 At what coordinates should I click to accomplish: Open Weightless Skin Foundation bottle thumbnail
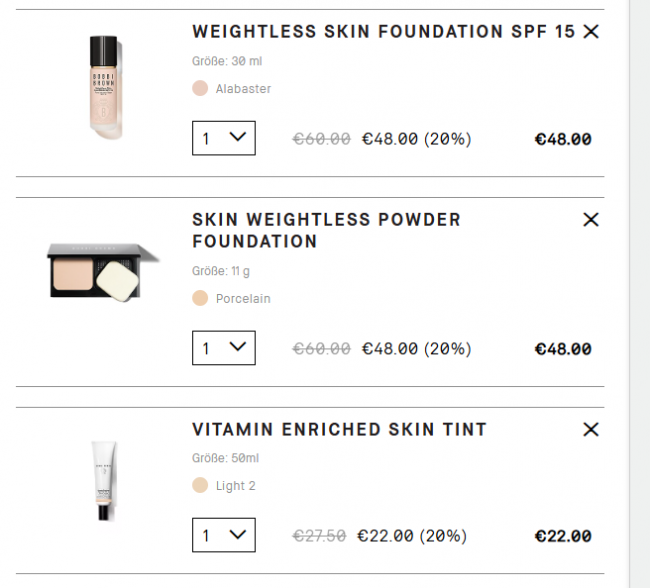click(103, 88)
